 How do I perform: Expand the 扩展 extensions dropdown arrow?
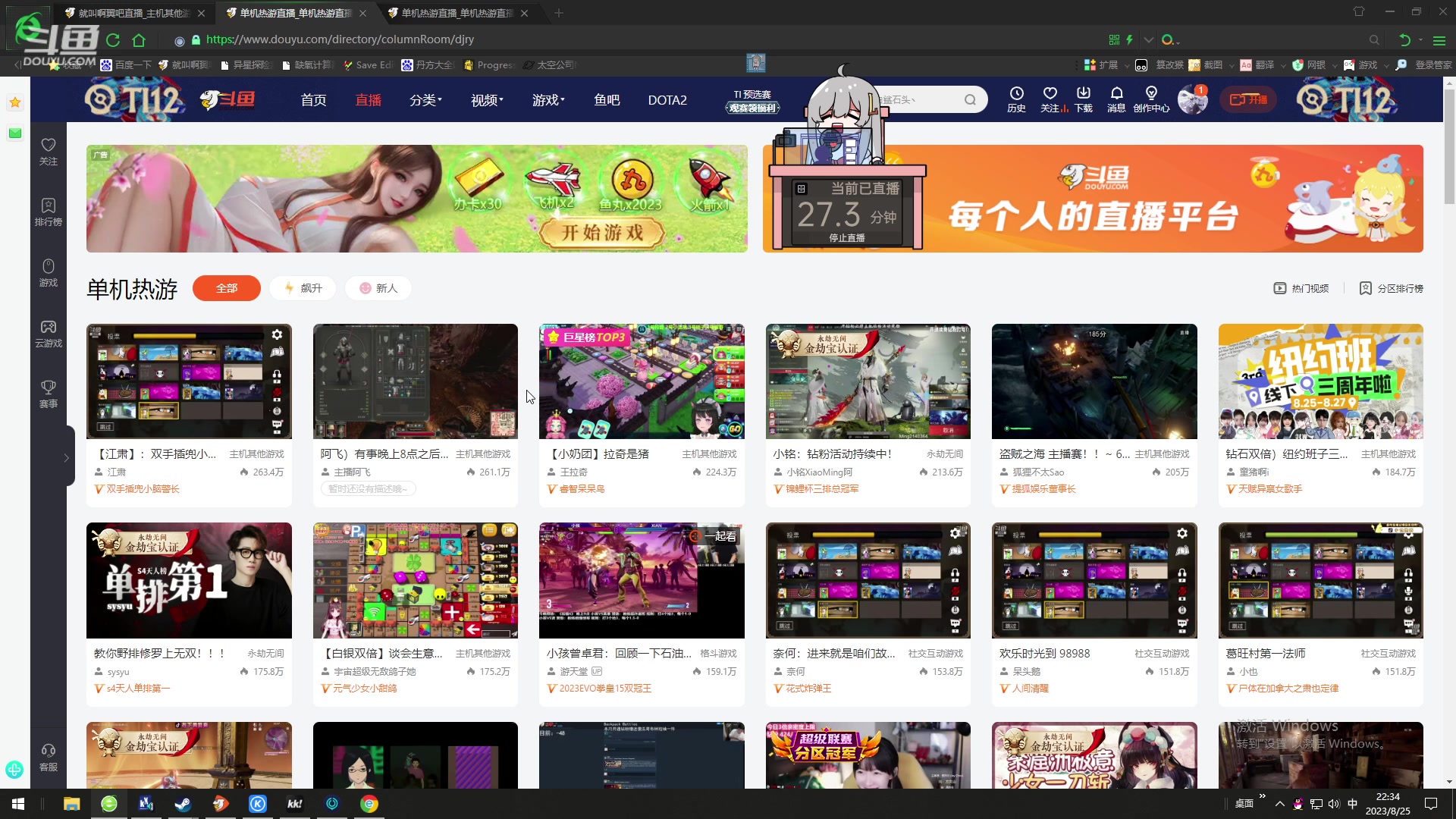tap(1127, 65)
